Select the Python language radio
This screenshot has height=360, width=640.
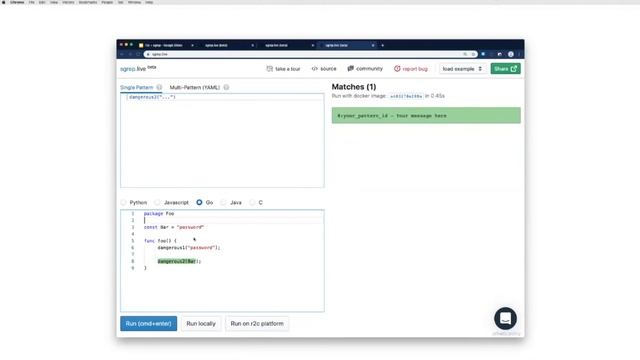123,202
